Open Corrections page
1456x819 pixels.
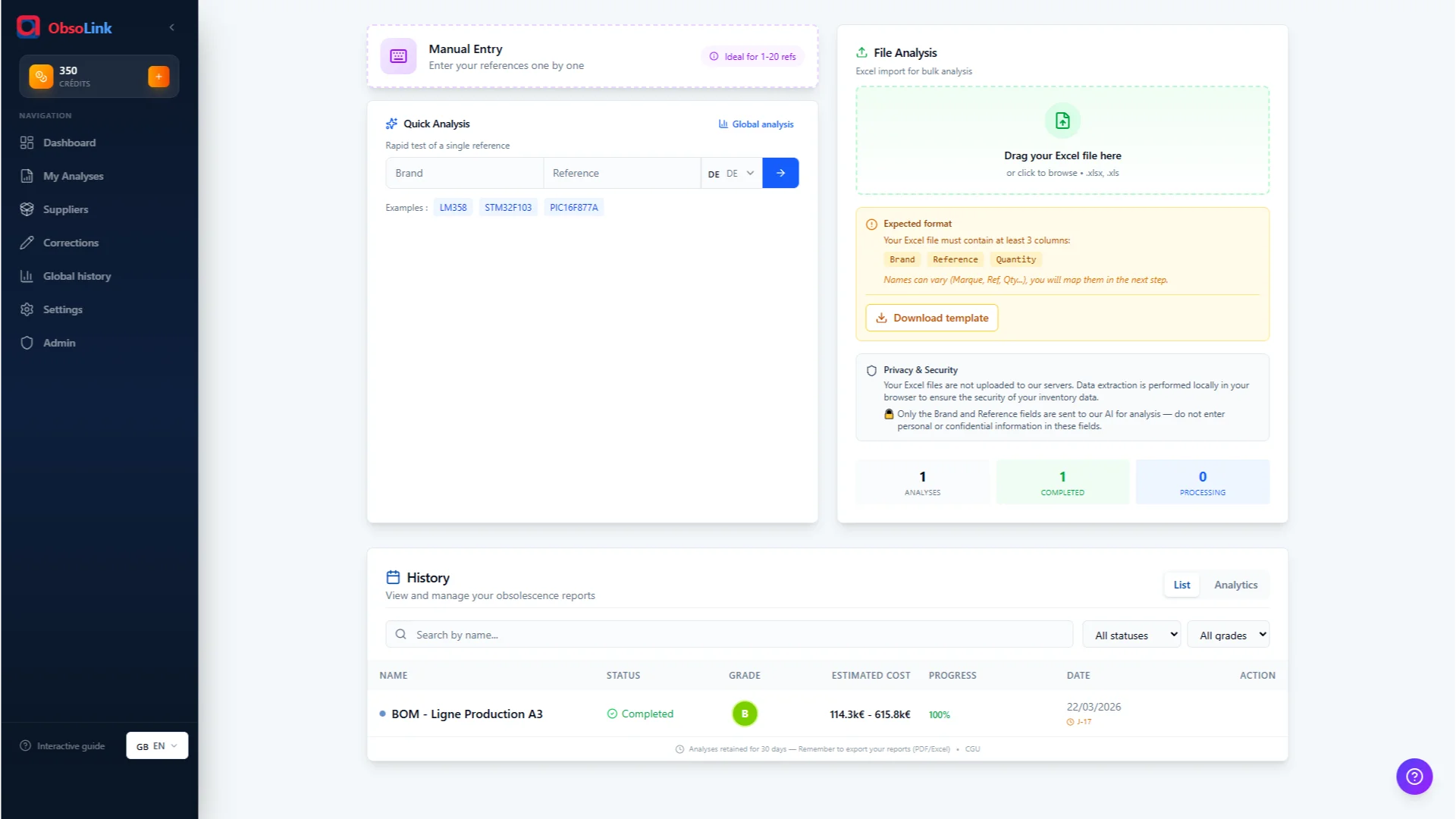coord(99,243)
